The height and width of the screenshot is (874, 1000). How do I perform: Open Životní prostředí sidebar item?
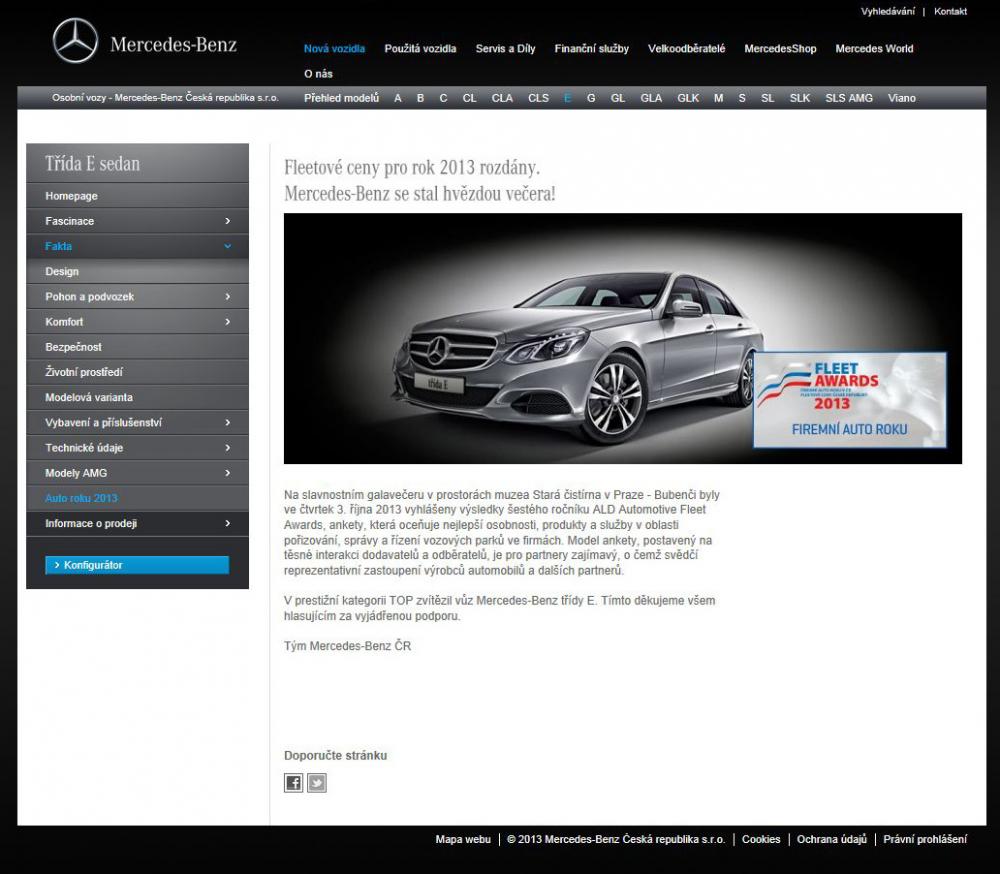(x=137, y=372)
